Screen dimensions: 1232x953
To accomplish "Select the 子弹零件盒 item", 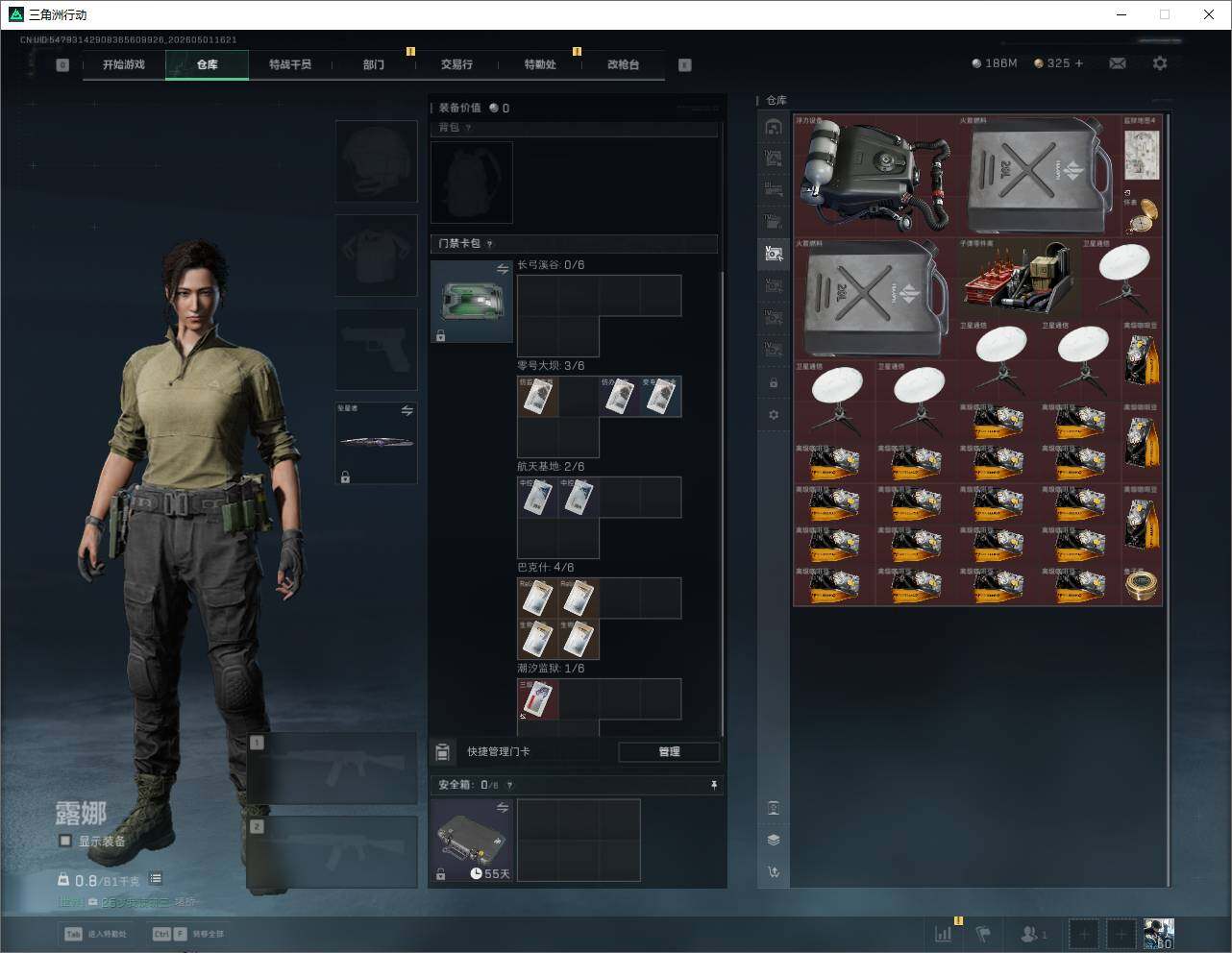I will tap(1019, 280).
